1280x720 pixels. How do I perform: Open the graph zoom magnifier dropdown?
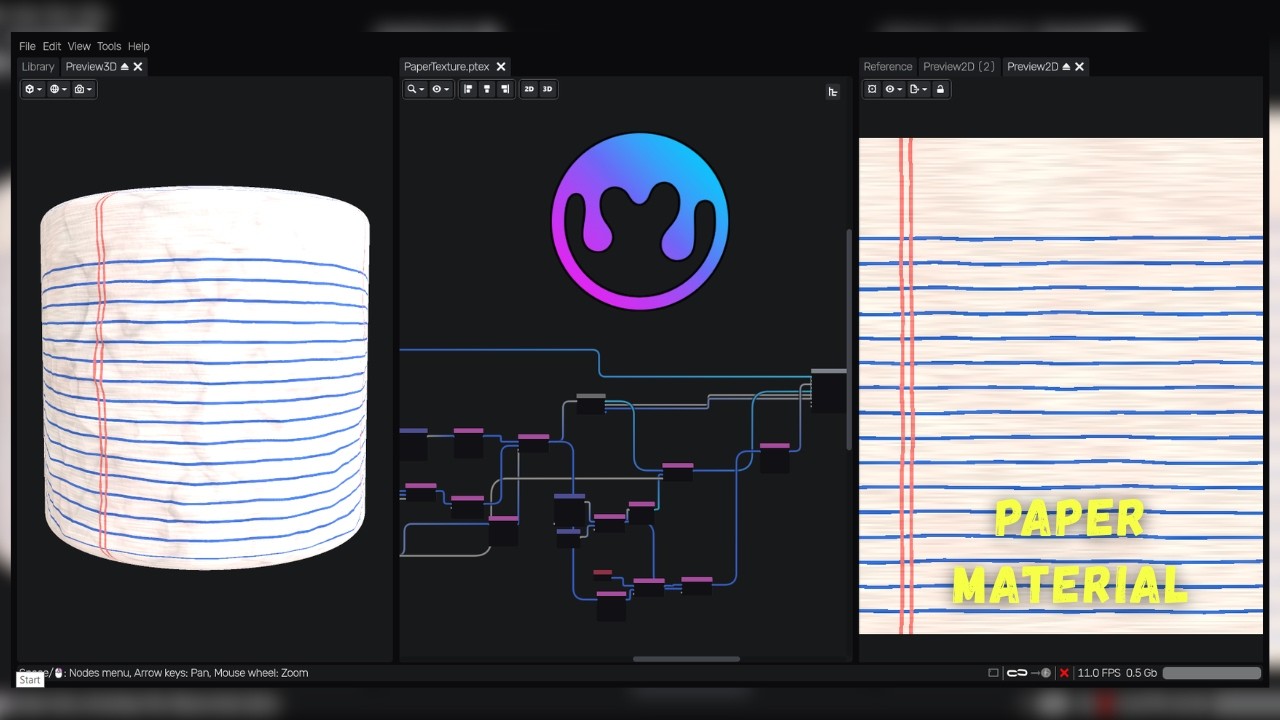415,89
